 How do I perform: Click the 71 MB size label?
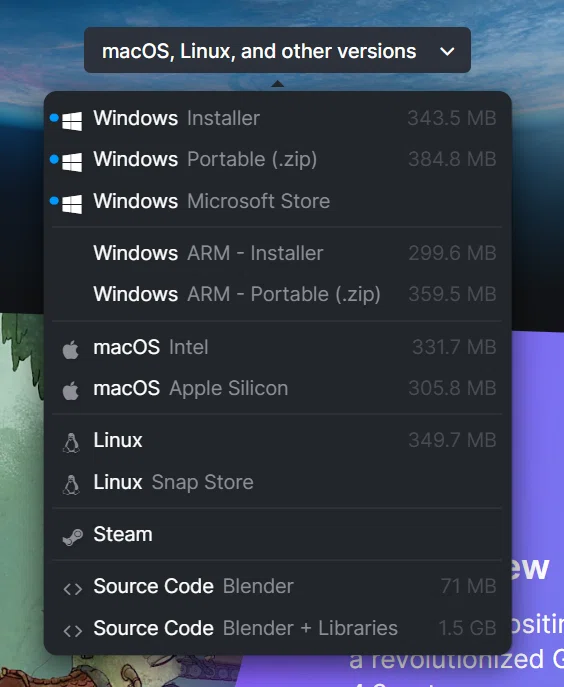(468, 586)
